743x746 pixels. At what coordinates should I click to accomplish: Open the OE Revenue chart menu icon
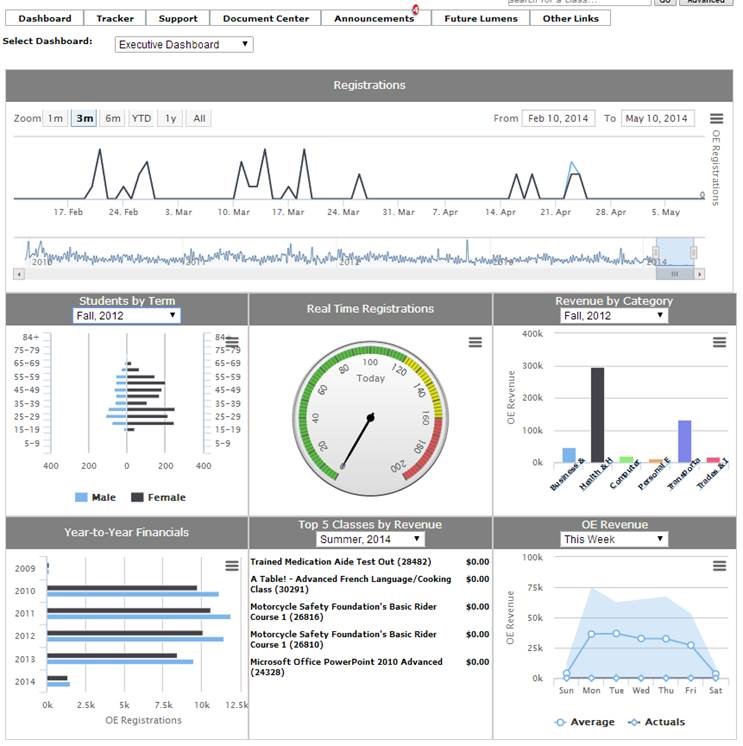tap(719, 566)
